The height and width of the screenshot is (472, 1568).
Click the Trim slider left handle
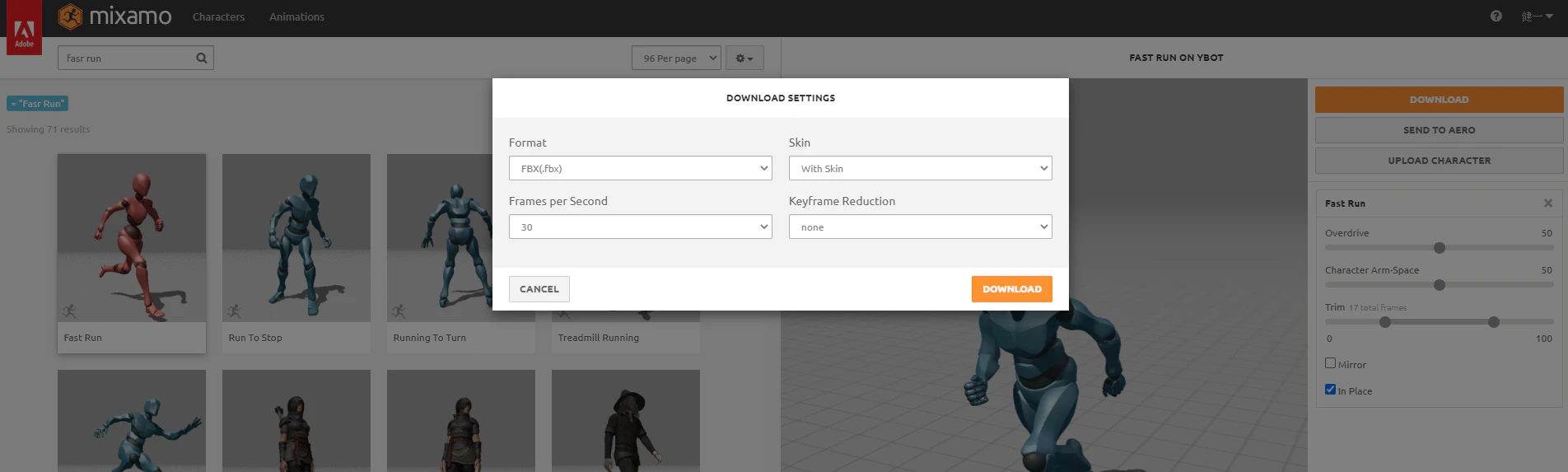1385,322
